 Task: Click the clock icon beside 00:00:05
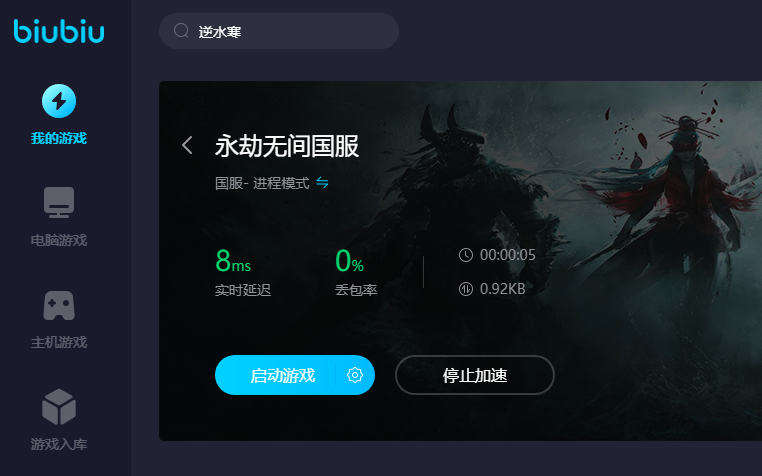pyautogui.click(x=466, y=255)
